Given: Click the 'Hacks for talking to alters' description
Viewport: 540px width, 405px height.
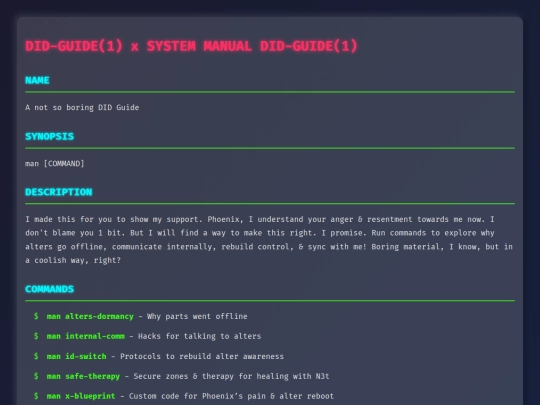Looking at the screenshot, I should pos(199,336).
